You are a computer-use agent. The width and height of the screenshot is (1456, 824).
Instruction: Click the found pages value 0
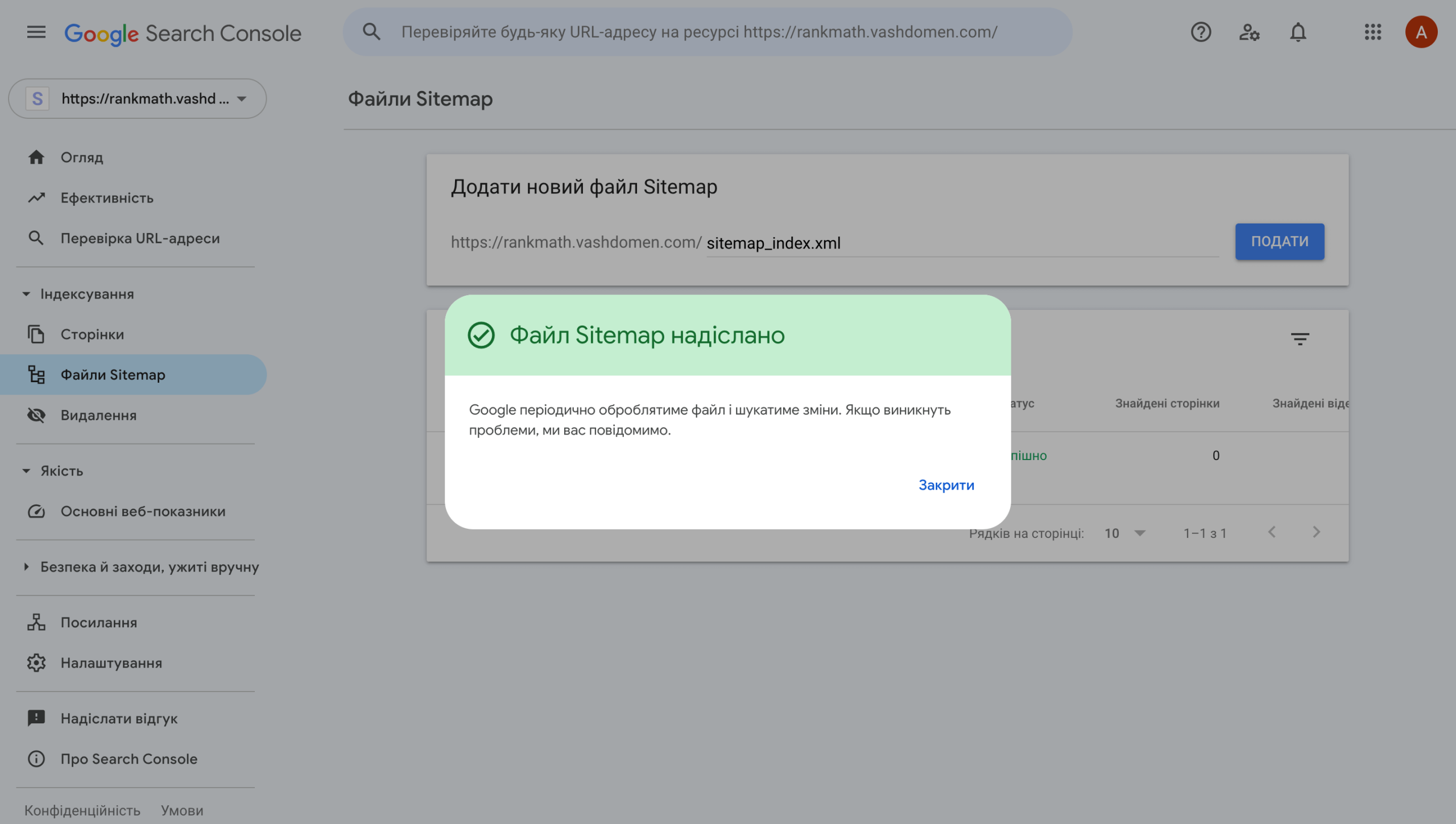click(1215, 455)
